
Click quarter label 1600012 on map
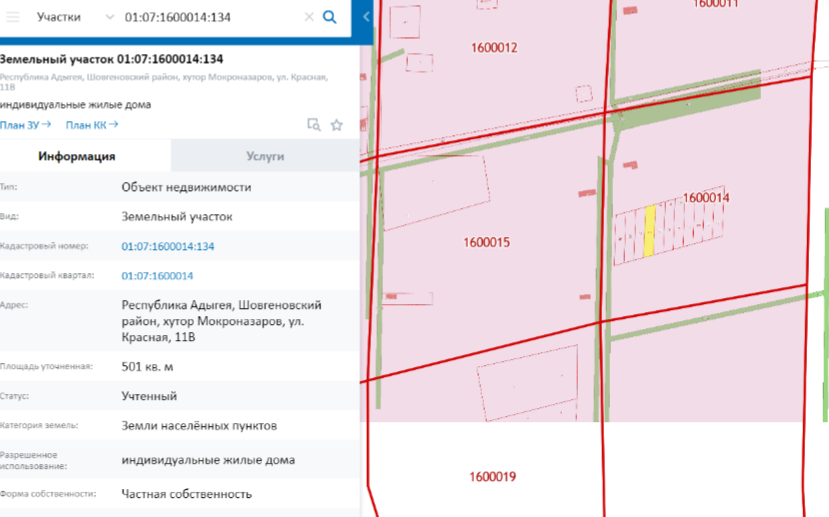(x=494, y=48)
